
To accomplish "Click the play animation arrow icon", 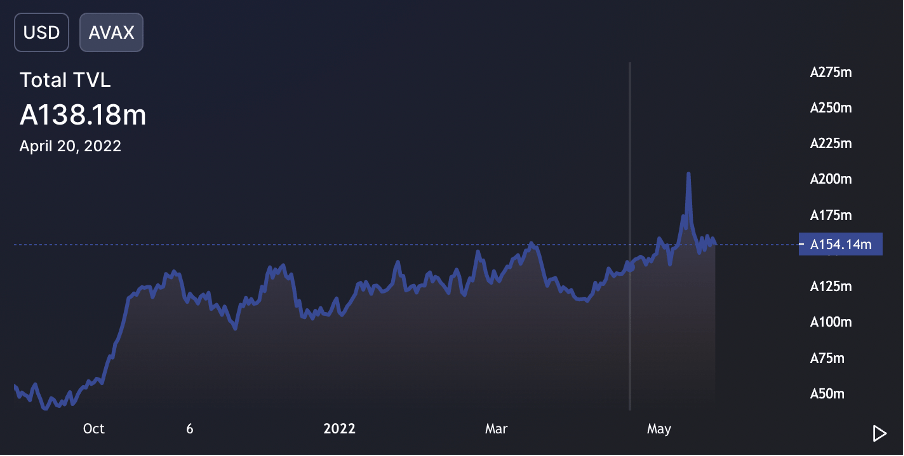I will coord(879,433).
